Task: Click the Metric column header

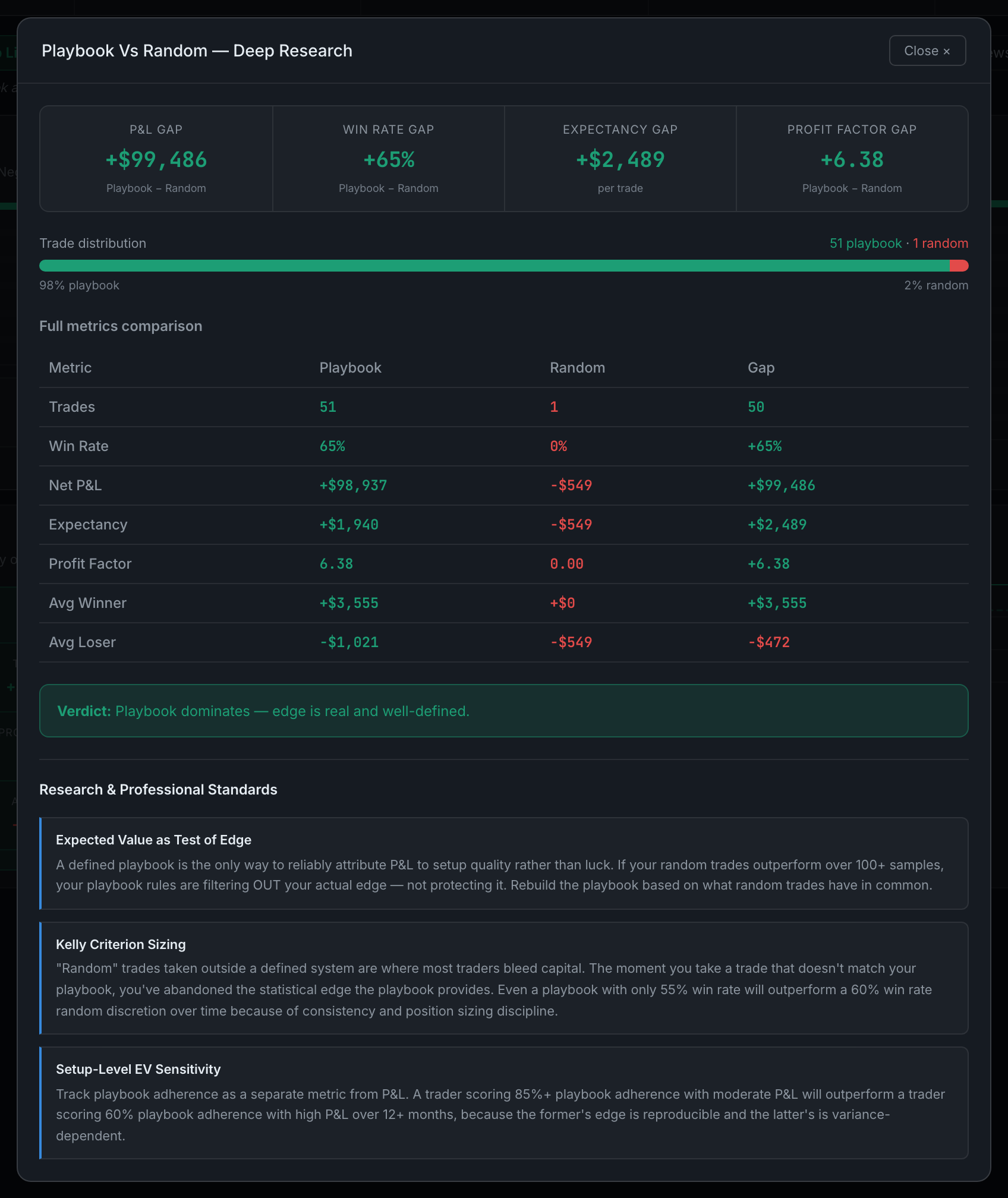Action: click(x=70, y=368)
